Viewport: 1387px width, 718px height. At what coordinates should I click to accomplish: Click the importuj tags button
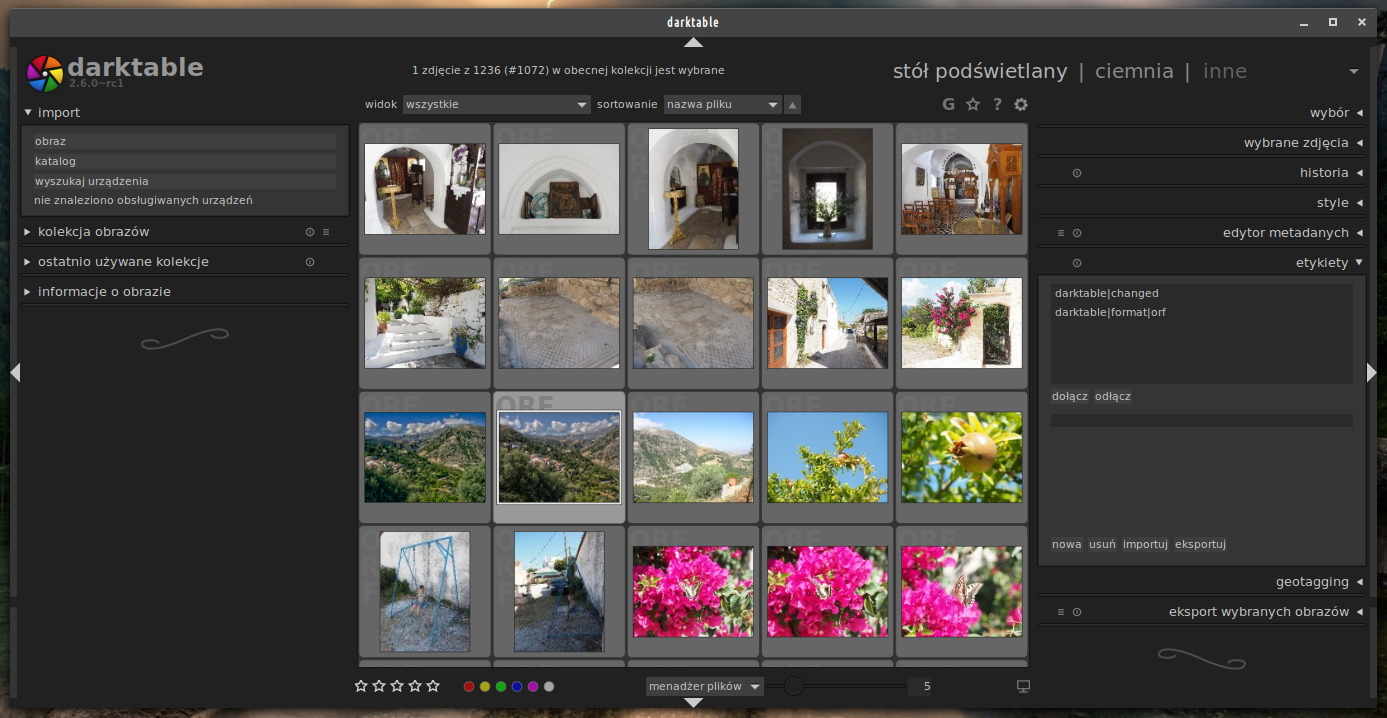[x=1146, y=544]
